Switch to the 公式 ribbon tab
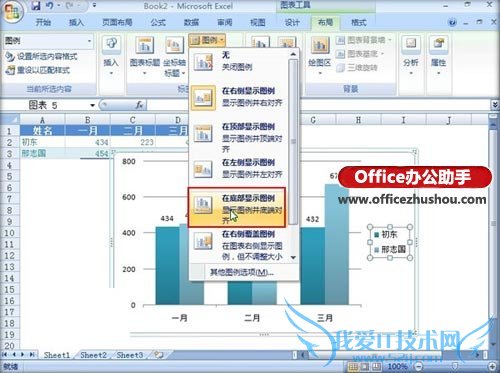 click(158, 22)
